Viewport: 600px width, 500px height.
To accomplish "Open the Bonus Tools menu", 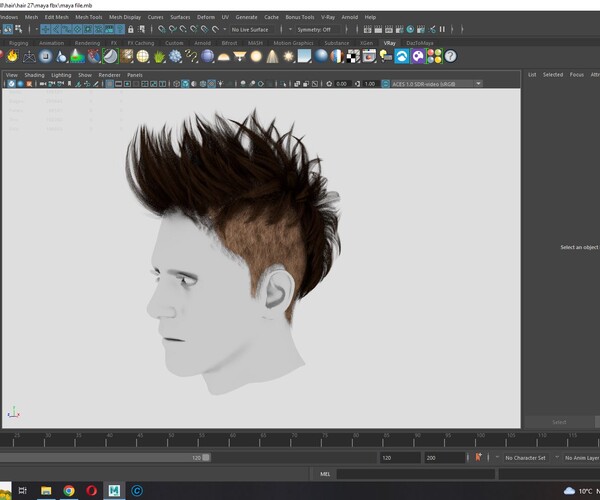I will pos(300,17).
